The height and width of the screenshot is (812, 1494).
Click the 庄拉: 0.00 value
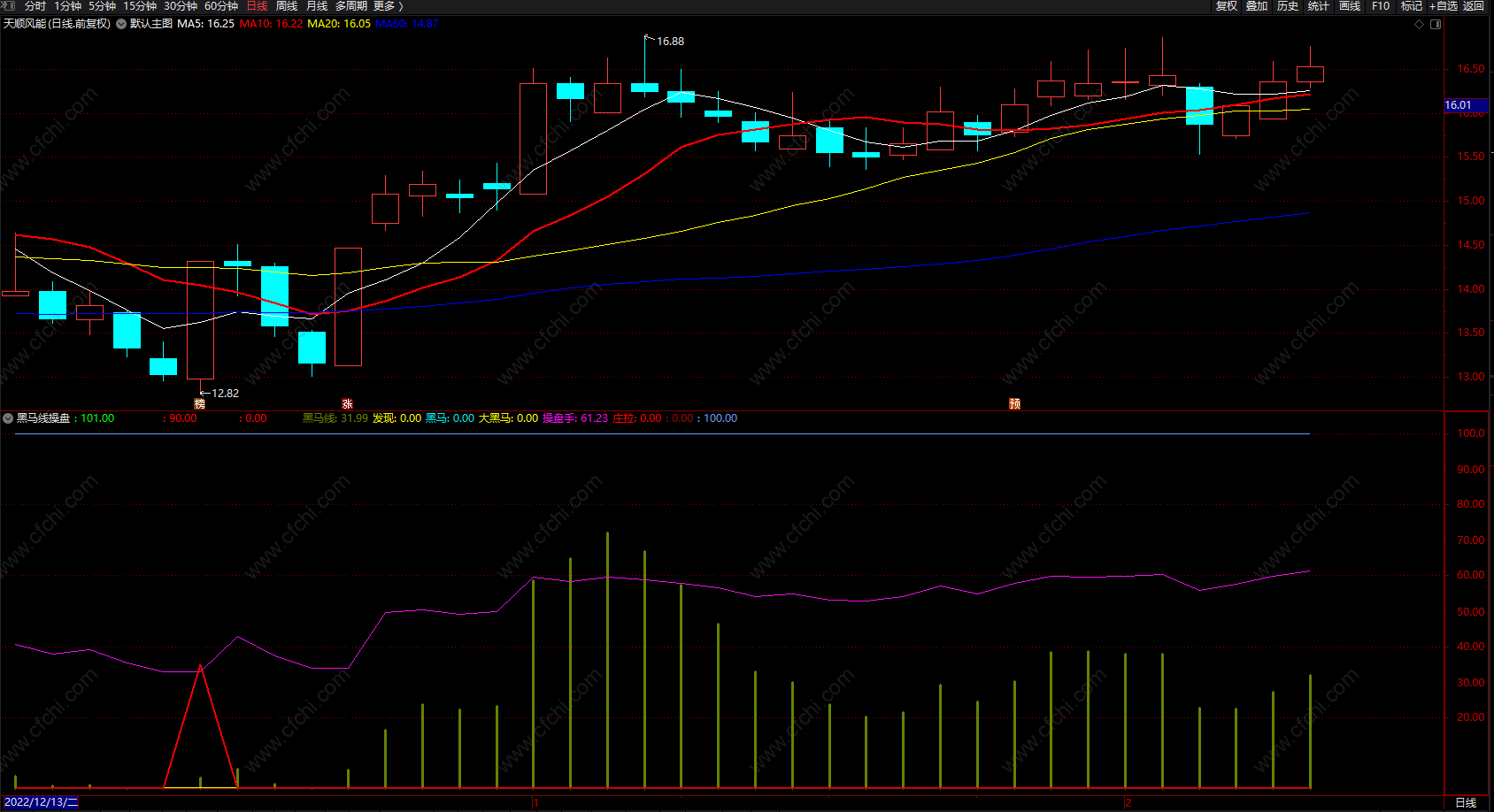tap(637, 418)
